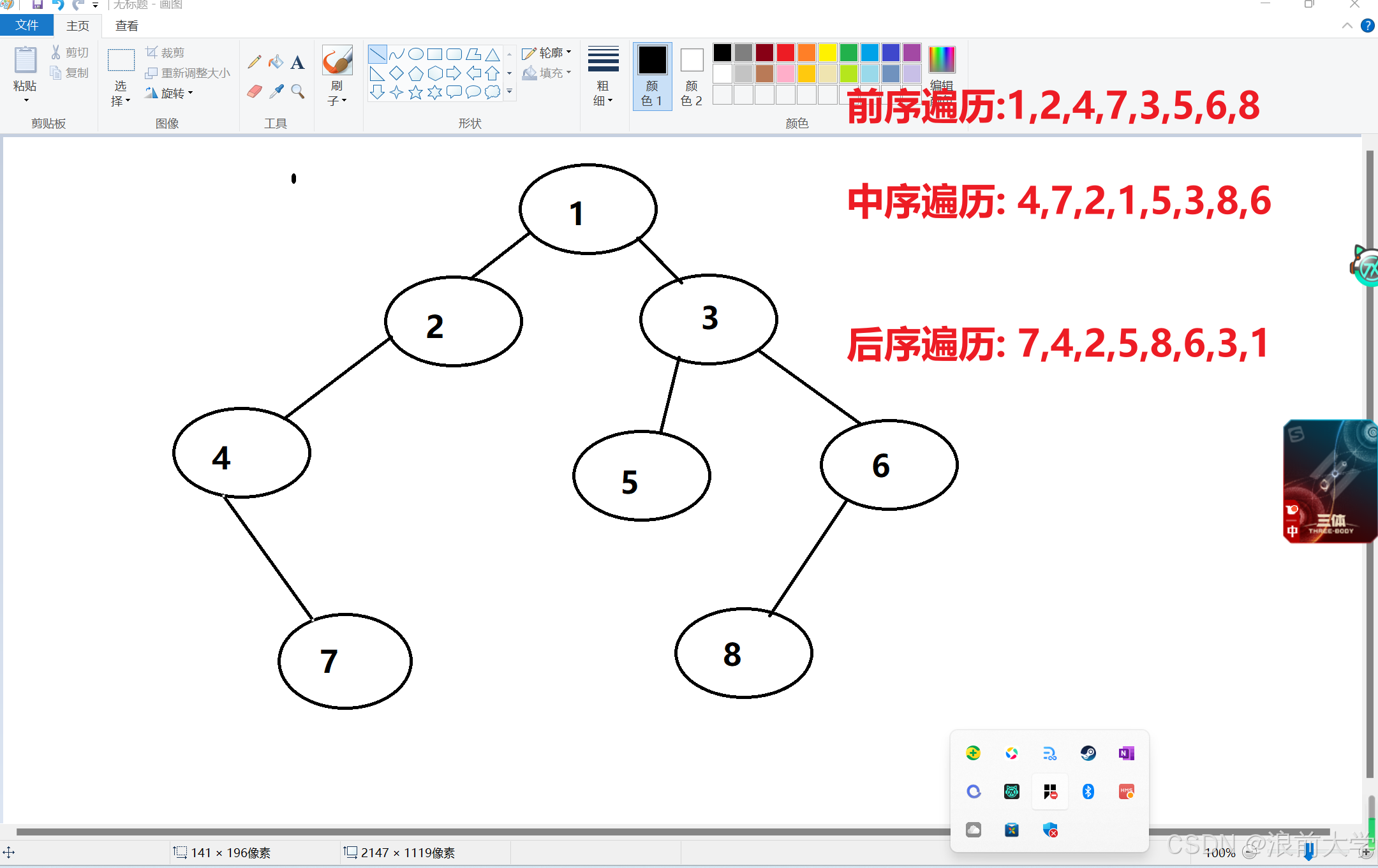Click the Save icon in the title bar
The width and height of the screenshot is (1378, 868).
point(38,5)
